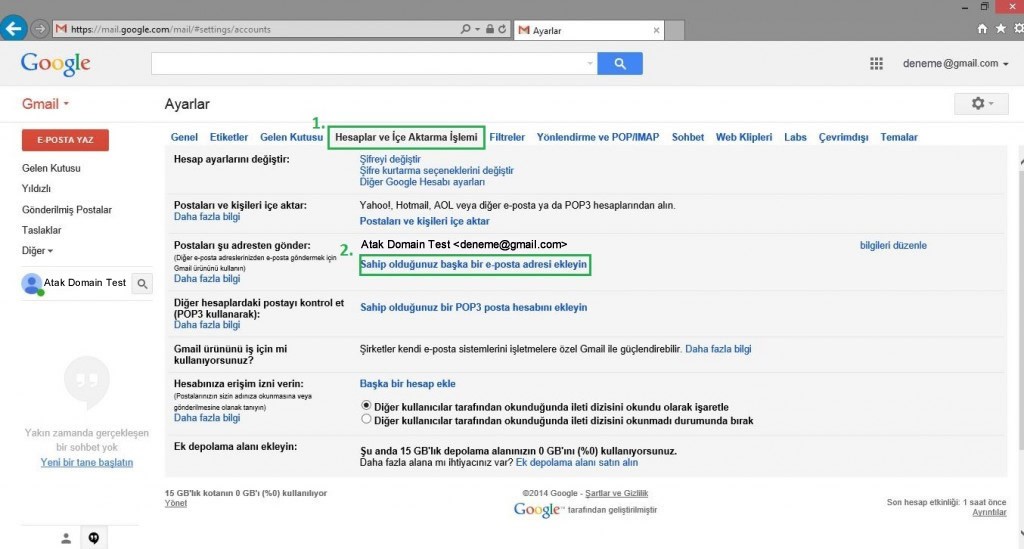The width and height of the screenshot is (1024, 549).
Task: Select mark conversation as read option
Action: tap(366, 406)
